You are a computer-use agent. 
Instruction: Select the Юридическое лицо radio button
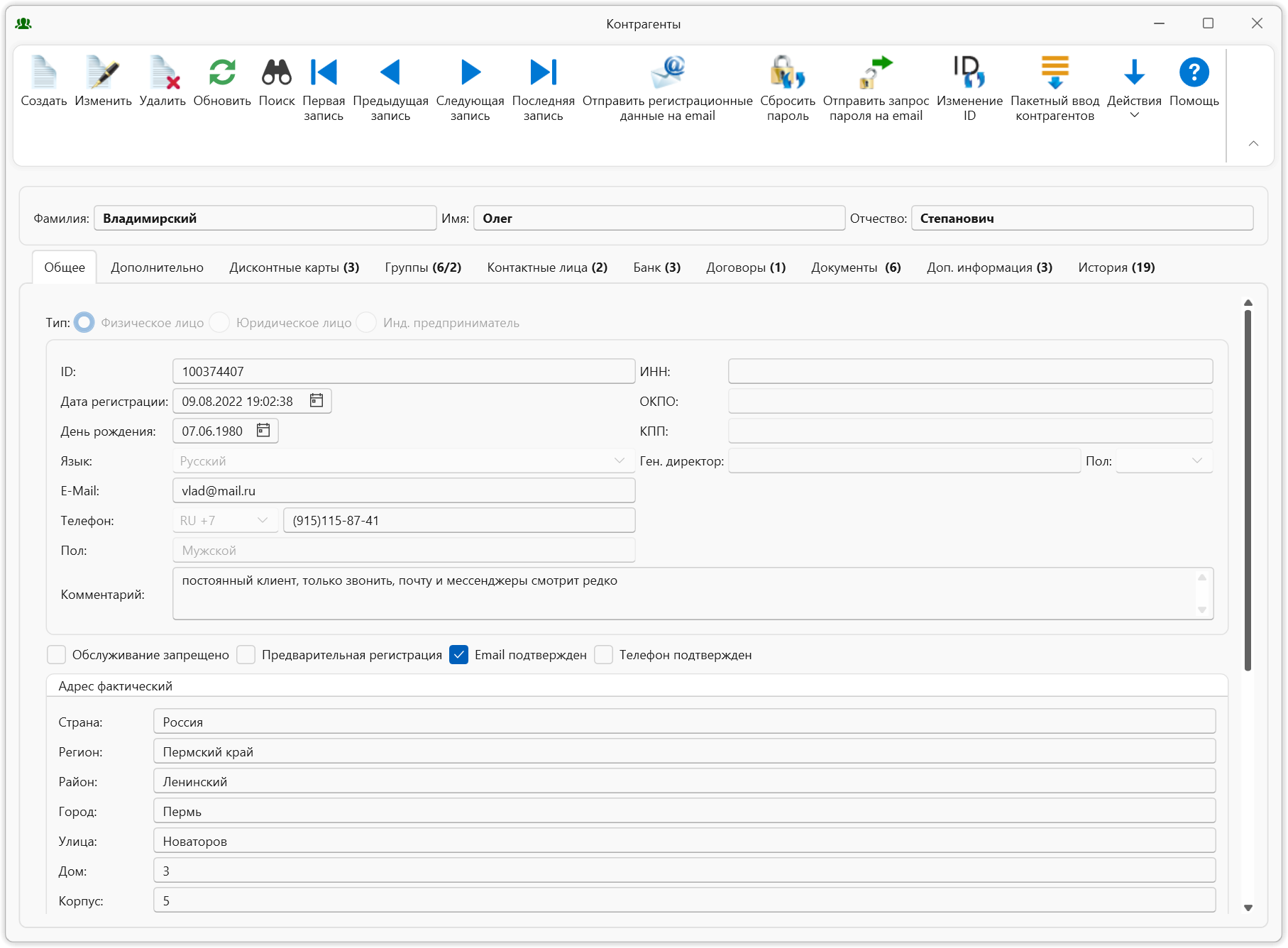click(x=220, y=323)
